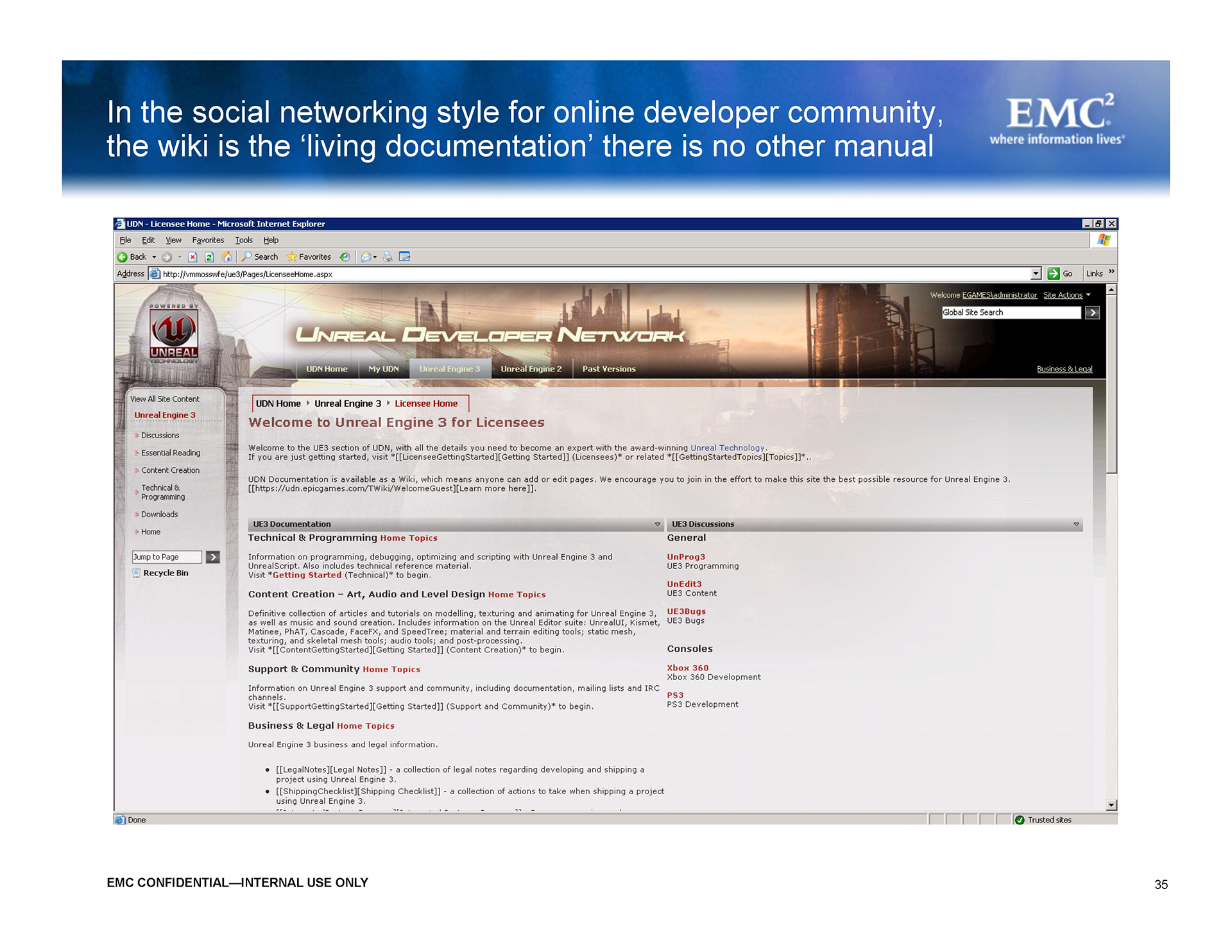
Task: Click the Home page icon
Action: click(227, 257)
